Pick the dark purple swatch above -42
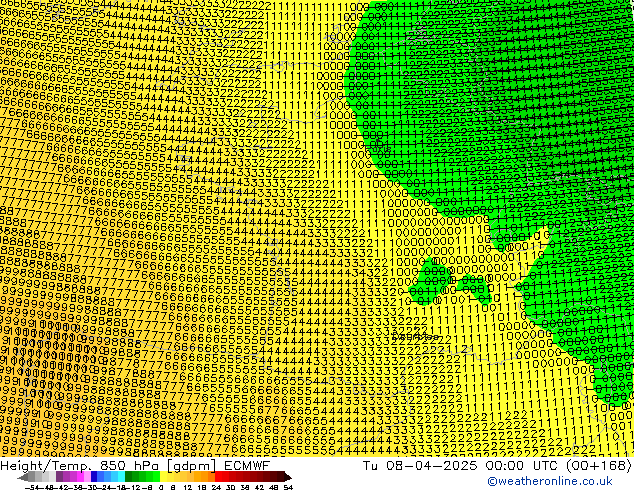 tap(59, 477)
